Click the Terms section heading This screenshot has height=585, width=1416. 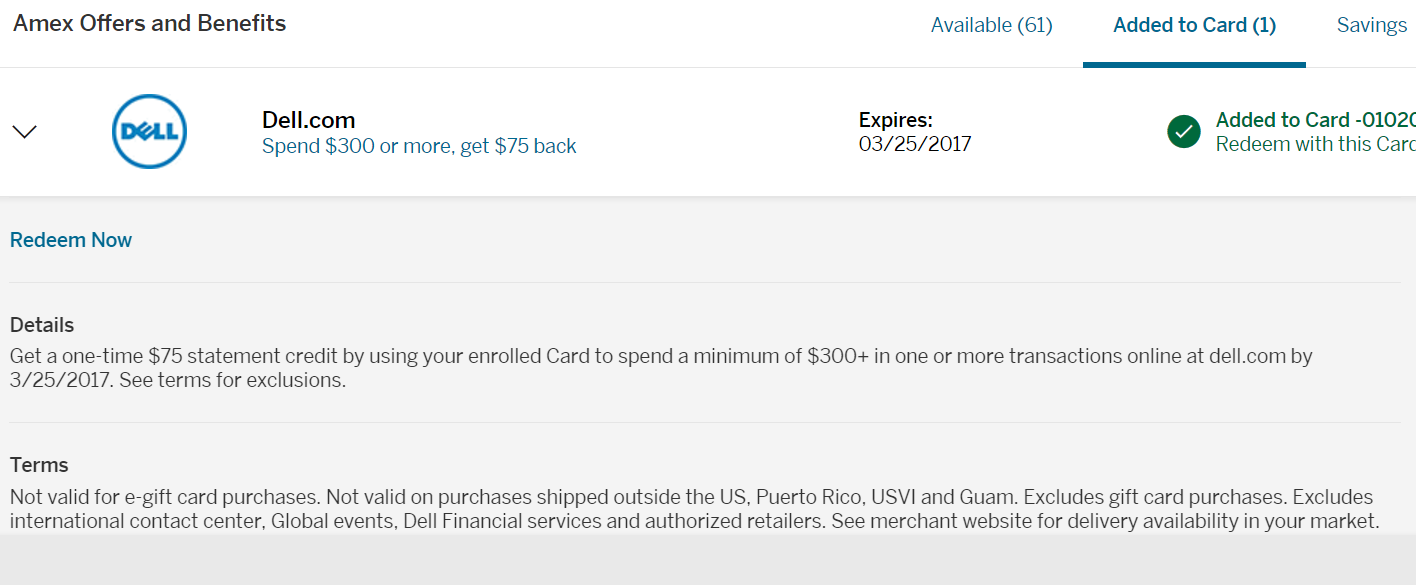pos(39,465)
